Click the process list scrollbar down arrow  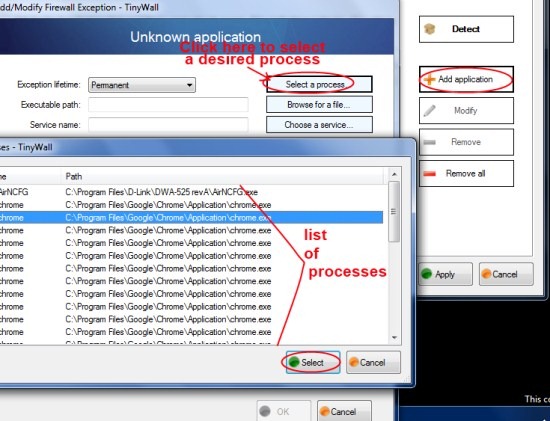coord(394,338)
